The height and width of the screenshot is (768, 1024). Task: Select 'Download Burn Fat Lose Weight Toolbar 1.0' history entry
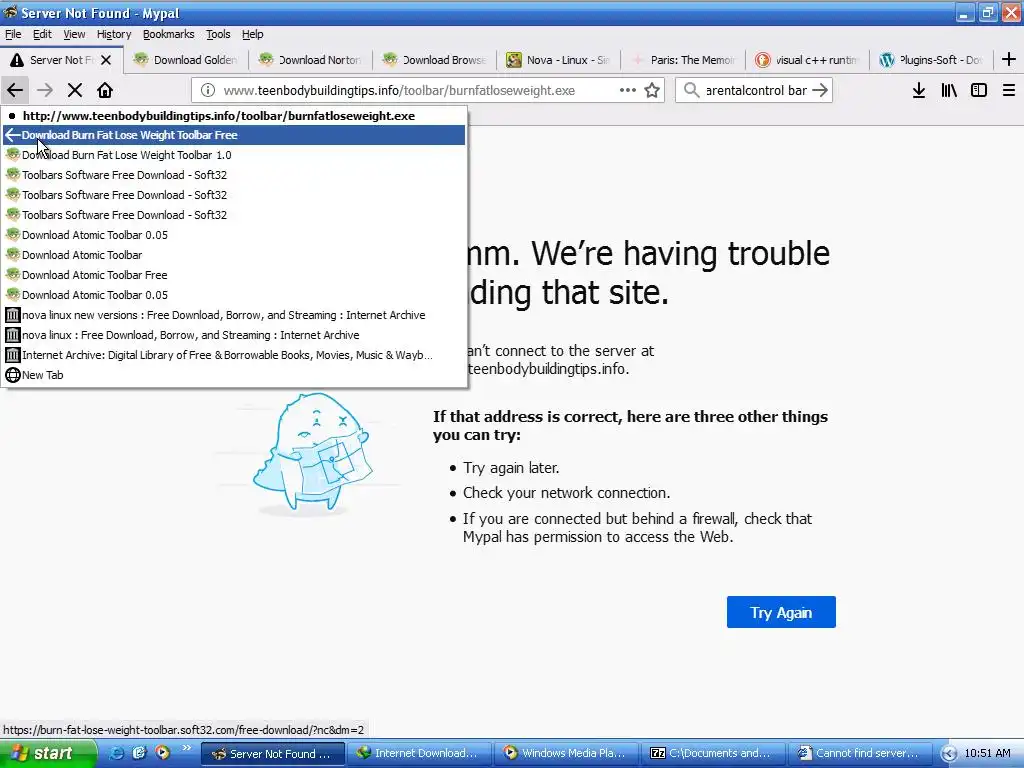tap(234, 155)
